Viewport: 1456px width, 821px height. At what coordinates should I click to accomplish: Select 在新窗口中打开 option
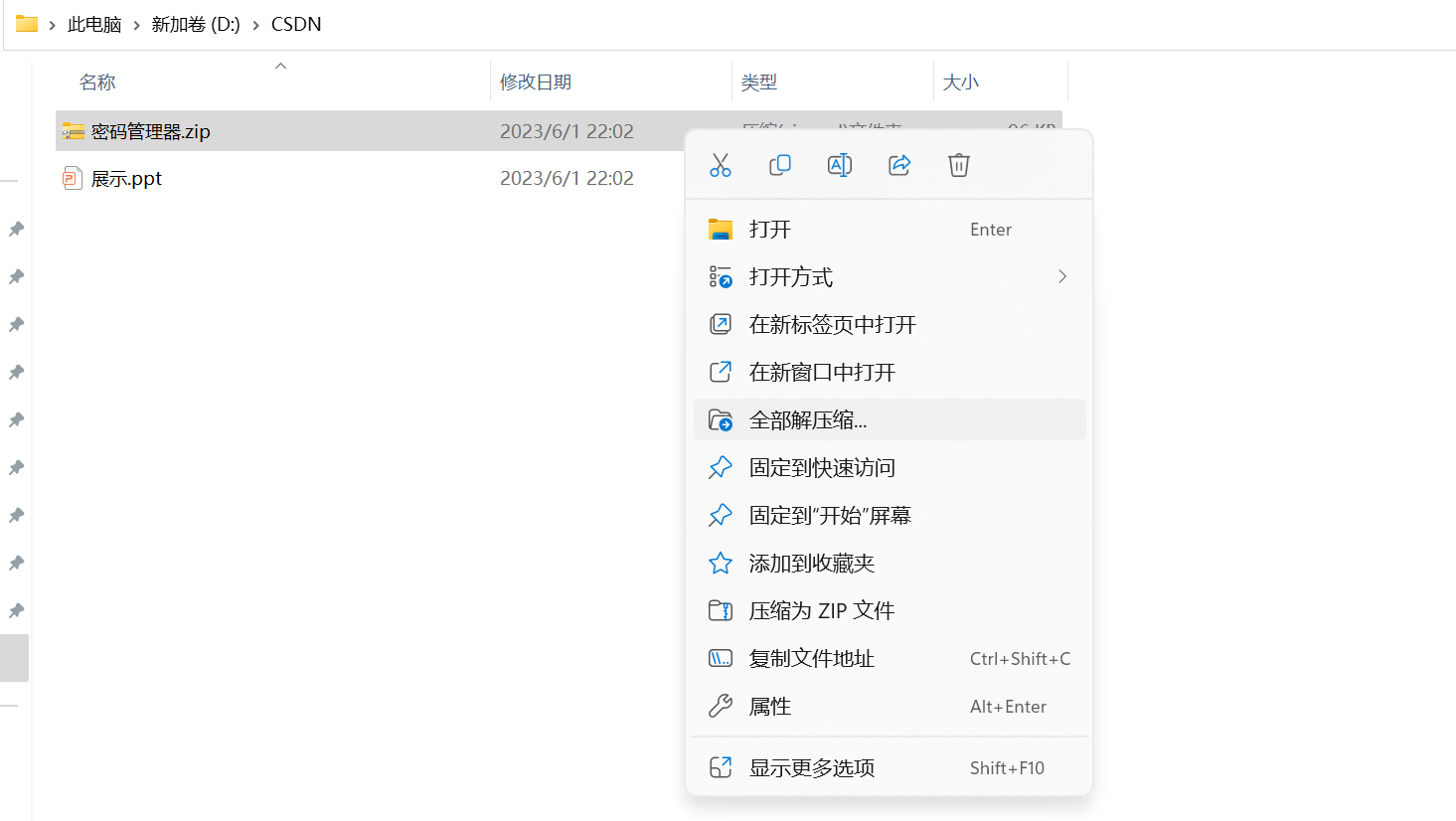pyautogui.click(x=890, y=373)
